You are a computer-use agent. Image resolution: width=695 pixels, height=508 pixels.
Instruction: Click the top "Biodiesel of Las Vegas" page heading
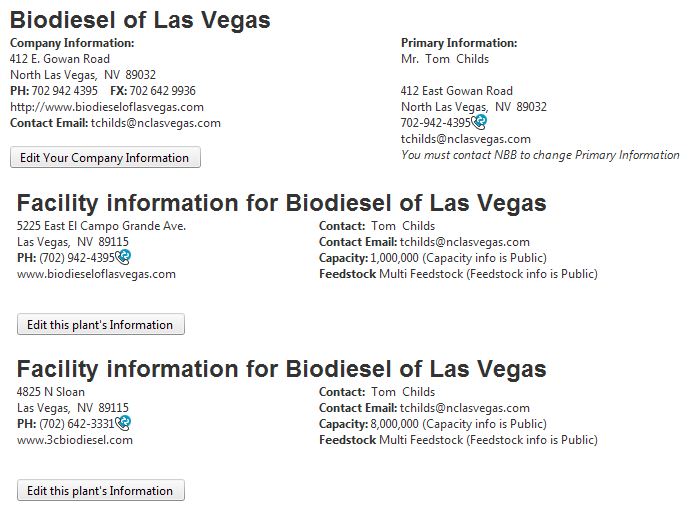140,20
